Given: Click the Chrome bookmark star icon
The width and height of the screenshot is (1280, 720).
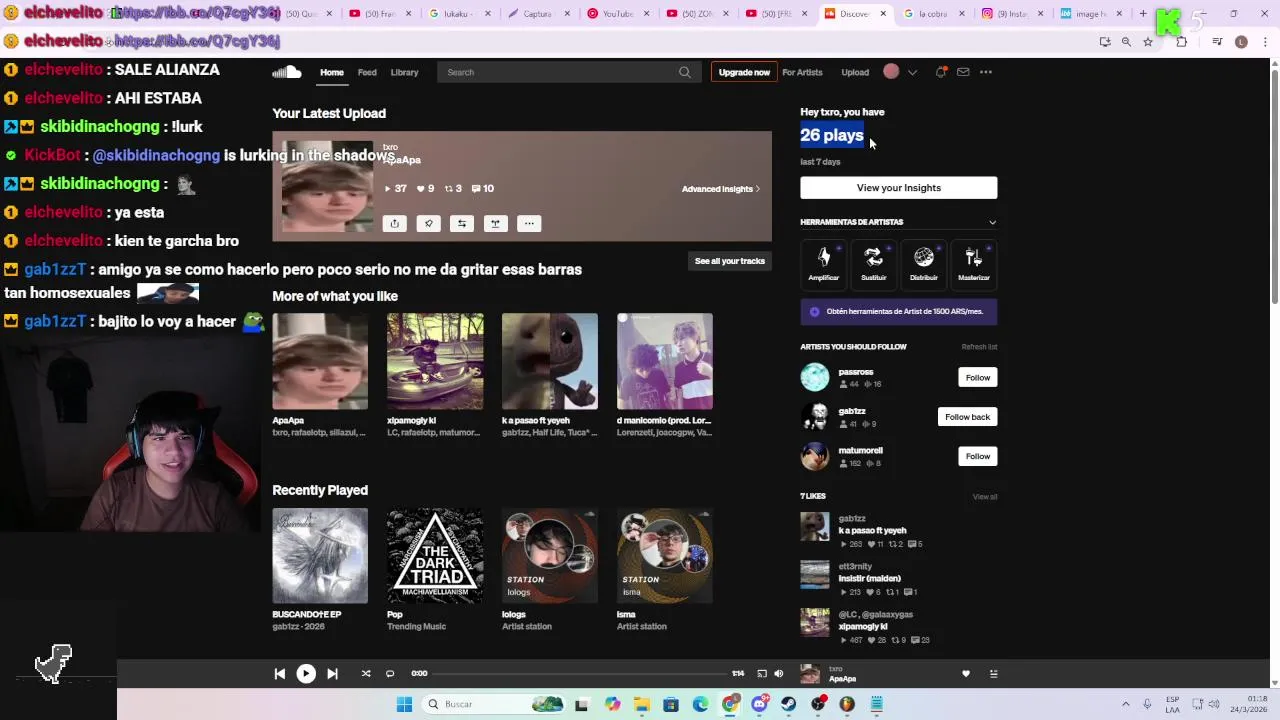Looking at the screenshot, I should point(1148,42).
